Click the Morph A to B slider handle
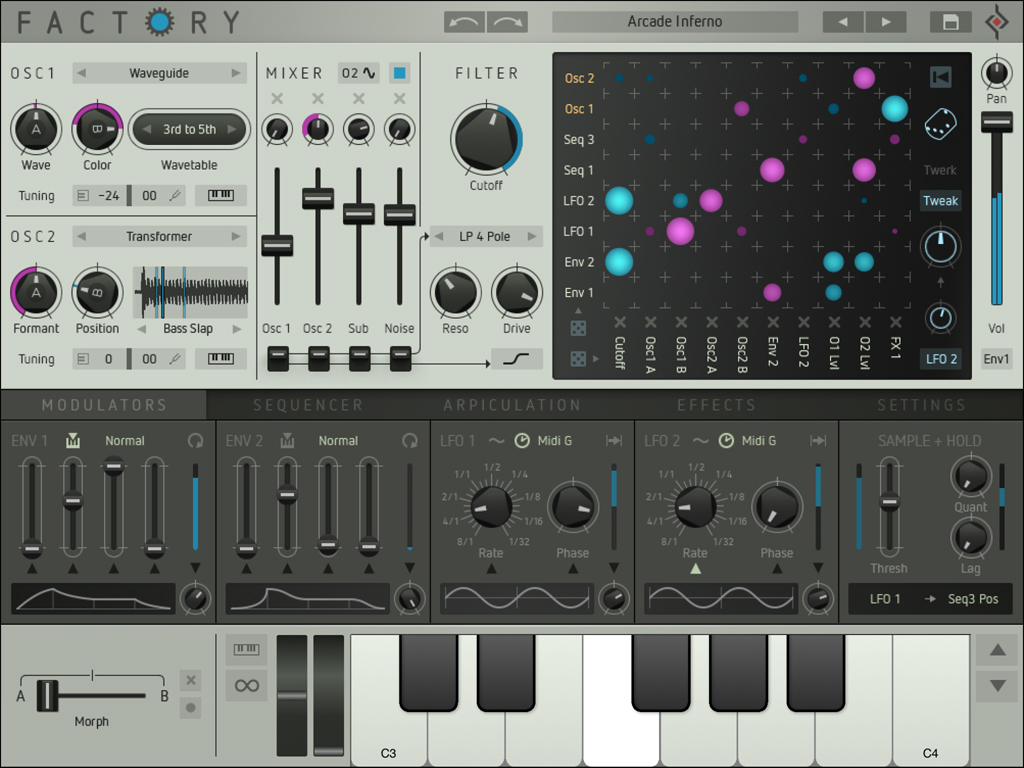The image size is (1024, 768). coord(47,695)
